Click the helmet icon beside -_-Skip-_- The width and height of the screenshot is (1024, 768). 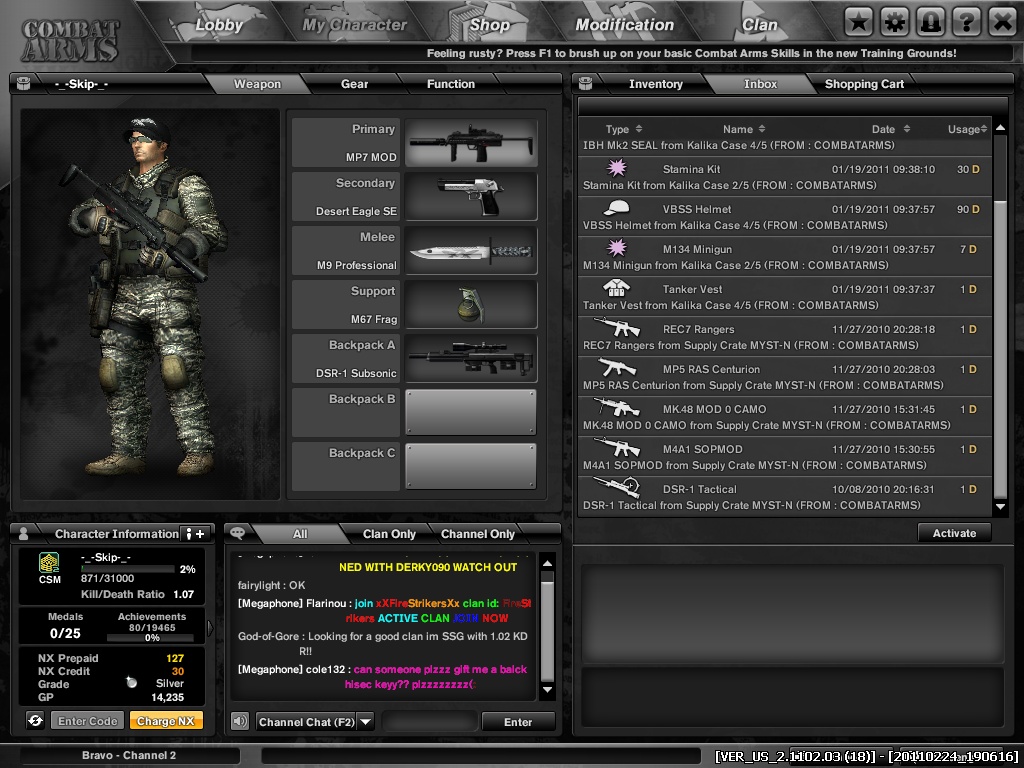(24, 83)
